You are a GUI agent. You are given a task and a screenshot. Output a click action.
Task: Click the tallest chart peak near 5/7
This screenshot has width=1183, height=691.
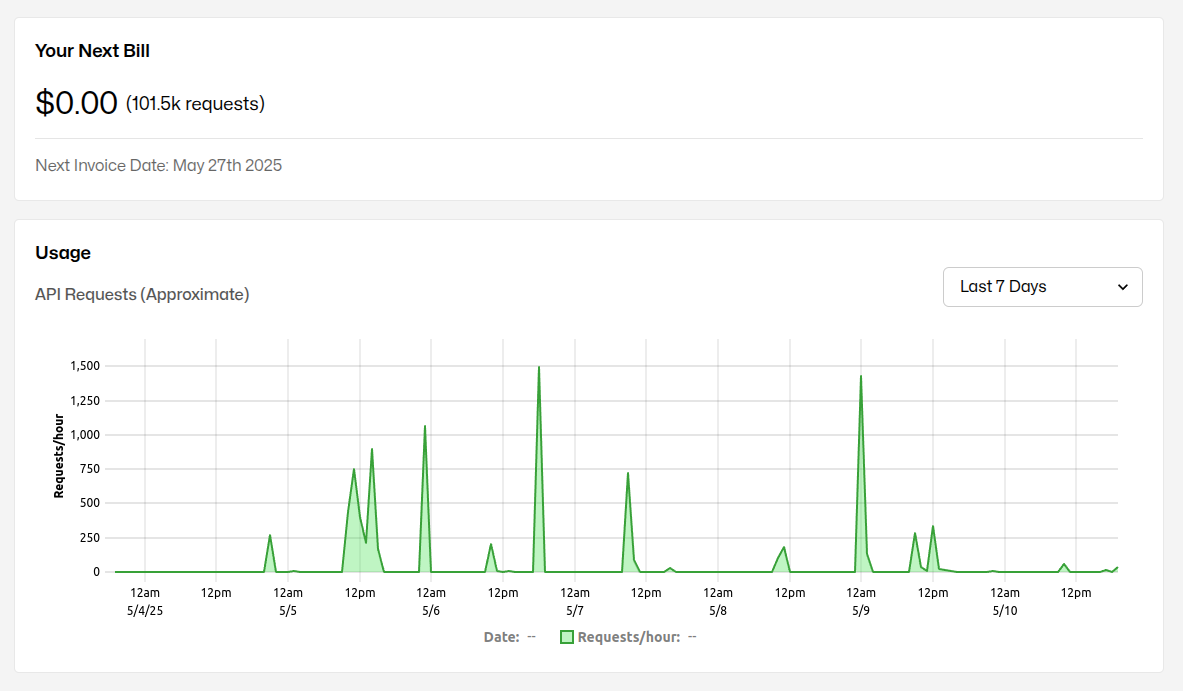539,367
